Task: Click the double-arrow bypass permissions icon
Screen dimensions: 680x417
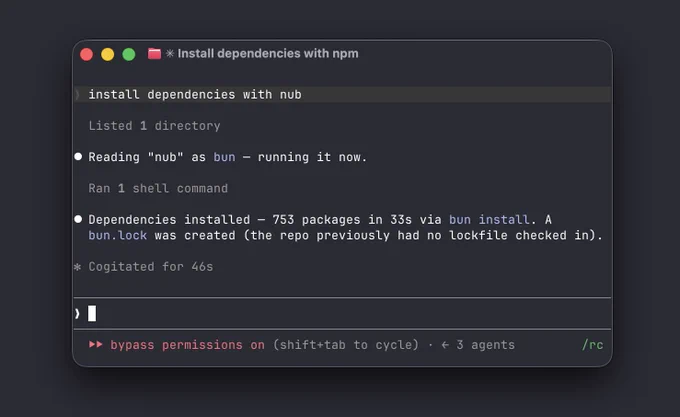Action: point(95,345)
